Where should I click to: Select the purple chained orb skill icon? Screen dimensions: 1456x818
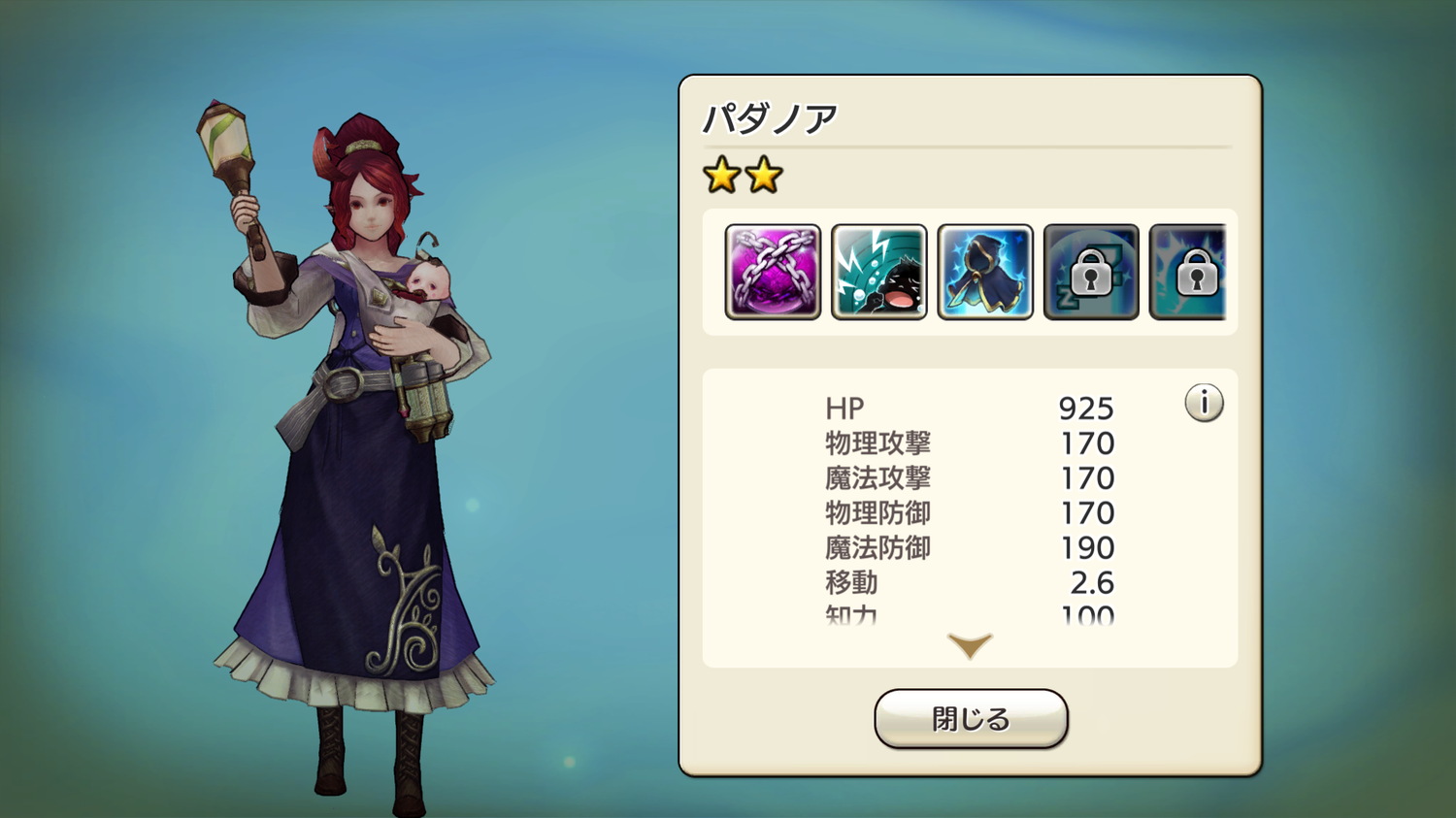[x=773, y=272]
